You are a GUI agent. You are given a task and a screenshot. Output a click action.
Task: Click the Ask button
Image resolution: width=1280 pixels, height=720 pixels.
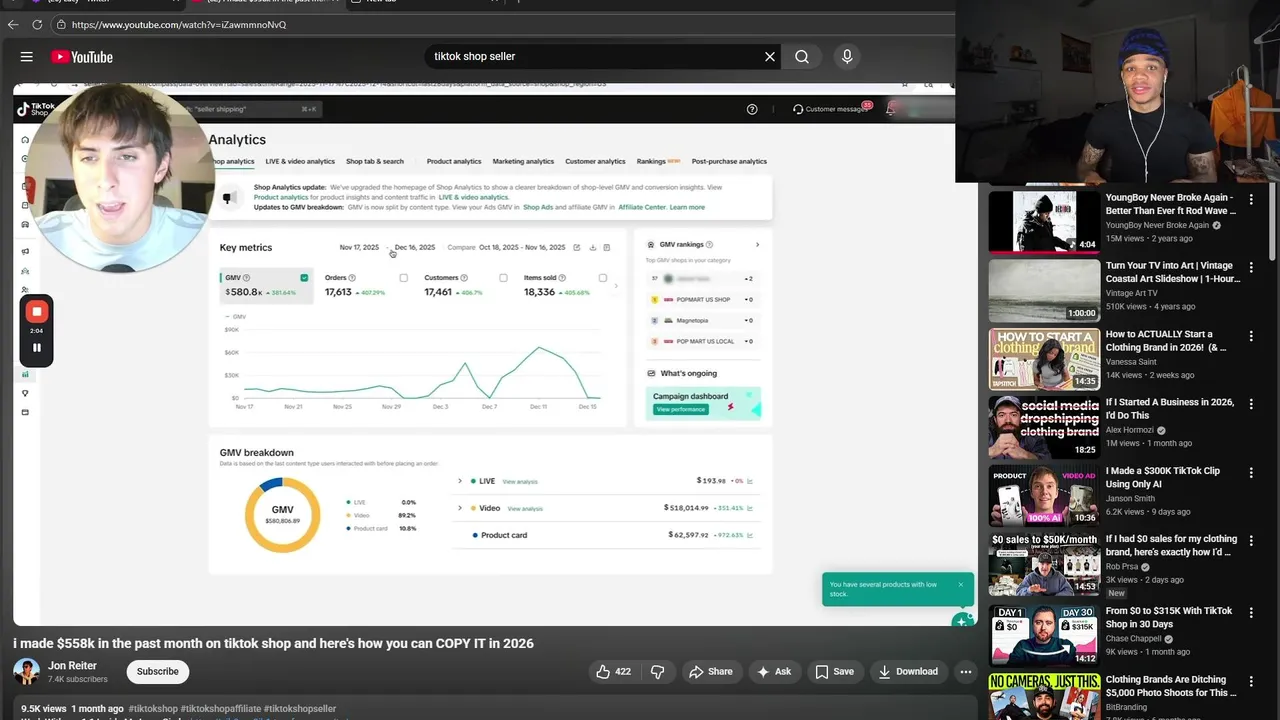[x=774, y=672]
